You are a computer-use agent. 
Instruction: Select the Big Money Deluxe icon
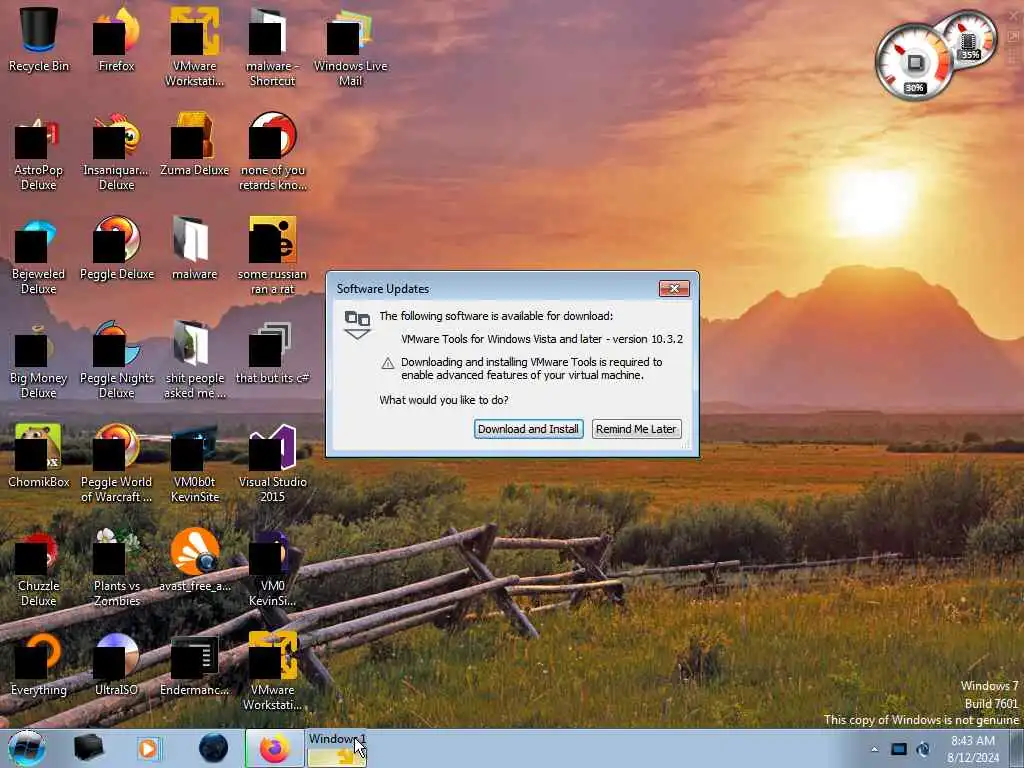point(39,359)
